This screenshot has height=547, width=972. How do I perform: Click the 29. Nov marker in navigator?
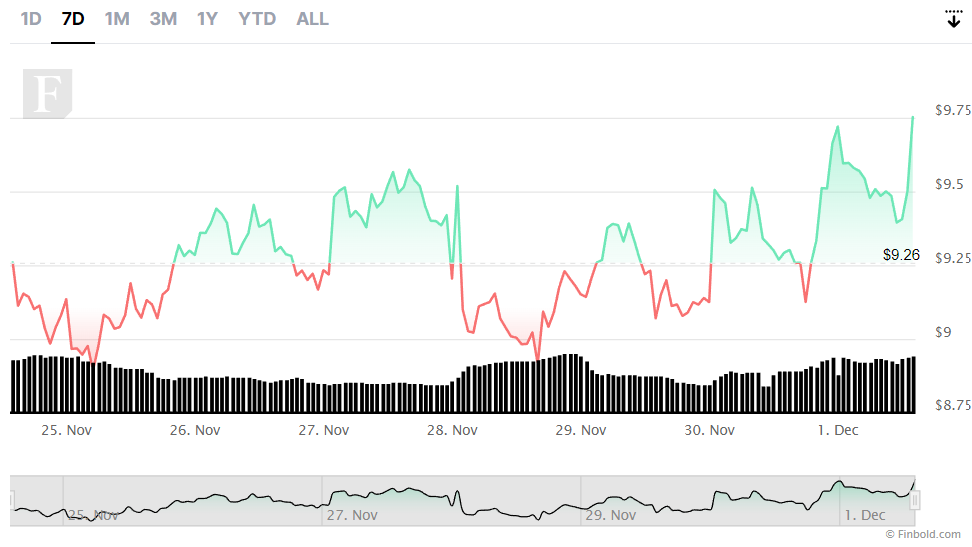pos(611,515)
